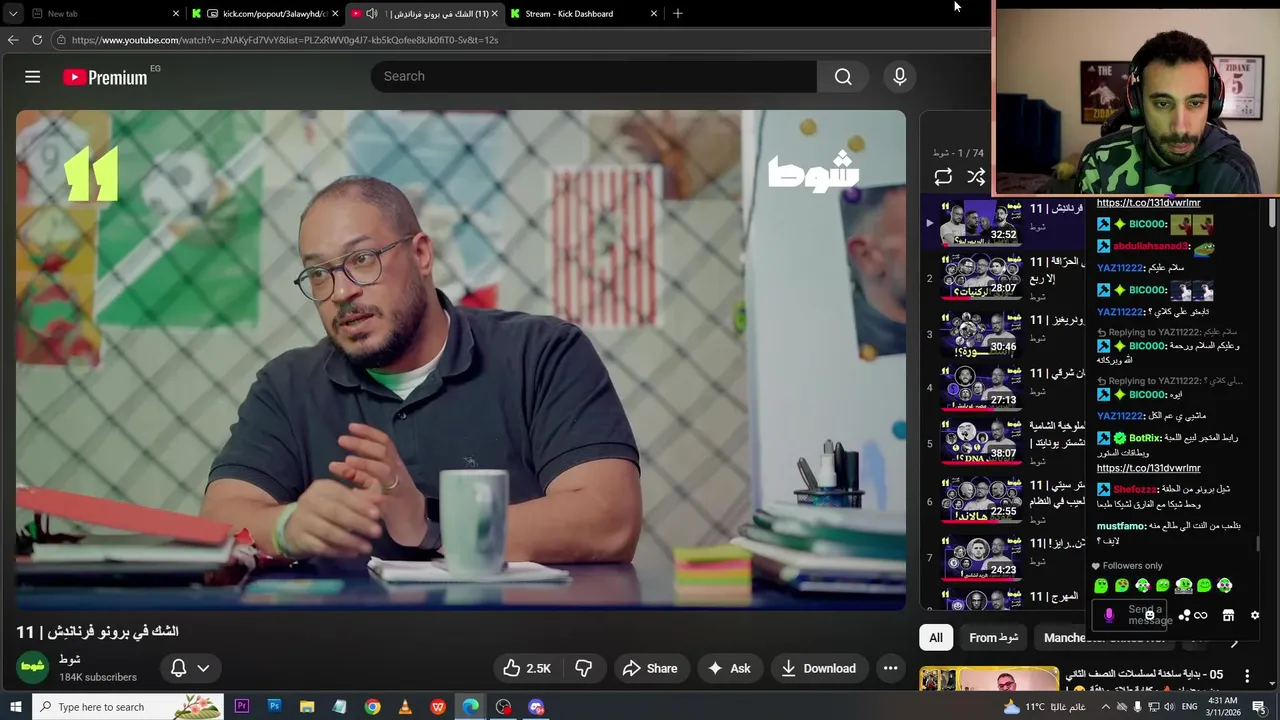Toggle playlist shuffle
Image resolution: width=1280 pixels, height=720 pixels.
coord(976,177)
